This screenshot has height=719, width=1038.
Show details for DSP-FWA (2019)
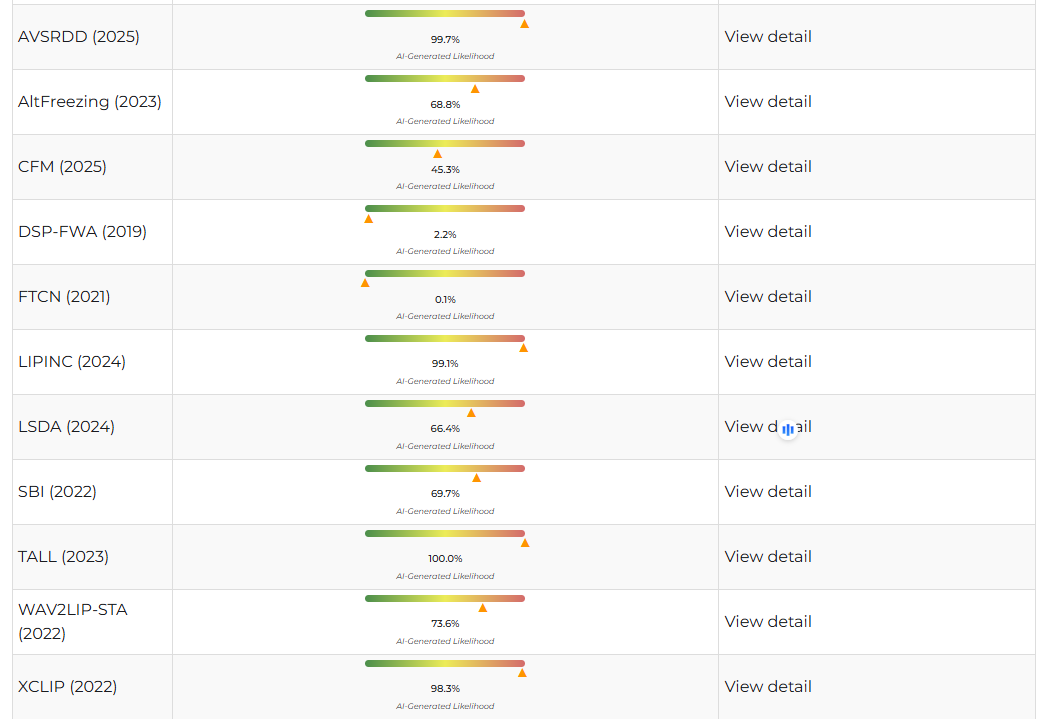point(768,232)
